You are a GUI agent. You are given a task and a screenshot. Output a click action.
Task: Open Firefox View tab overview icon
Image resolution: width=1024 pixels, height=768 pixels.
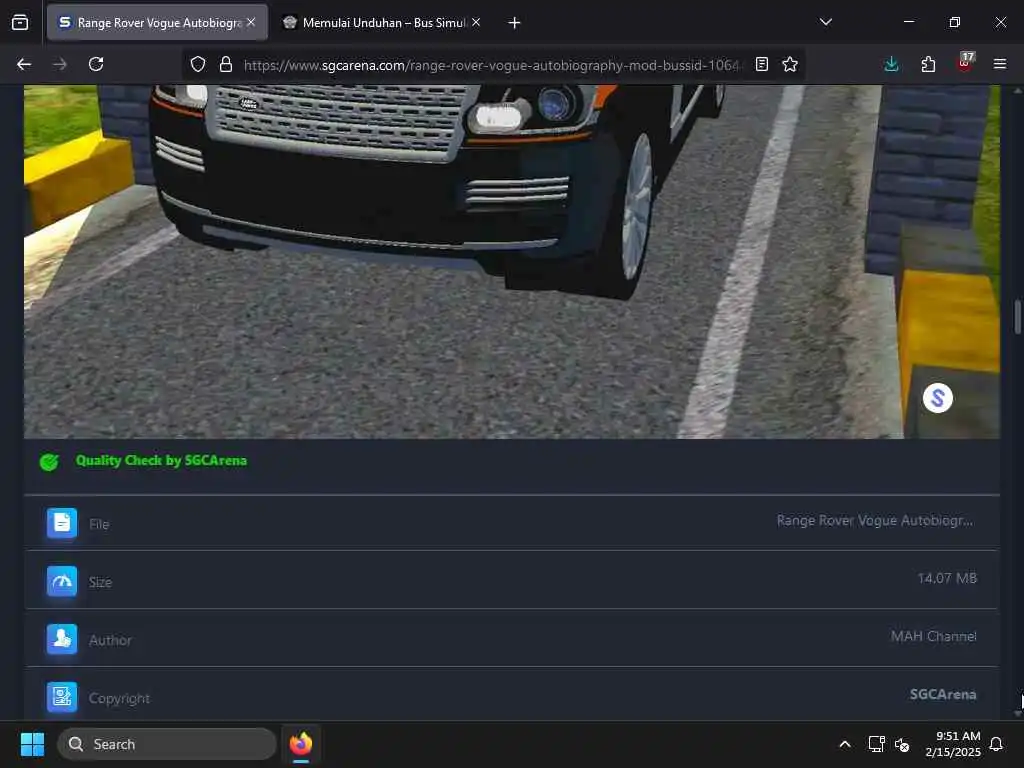20,22
